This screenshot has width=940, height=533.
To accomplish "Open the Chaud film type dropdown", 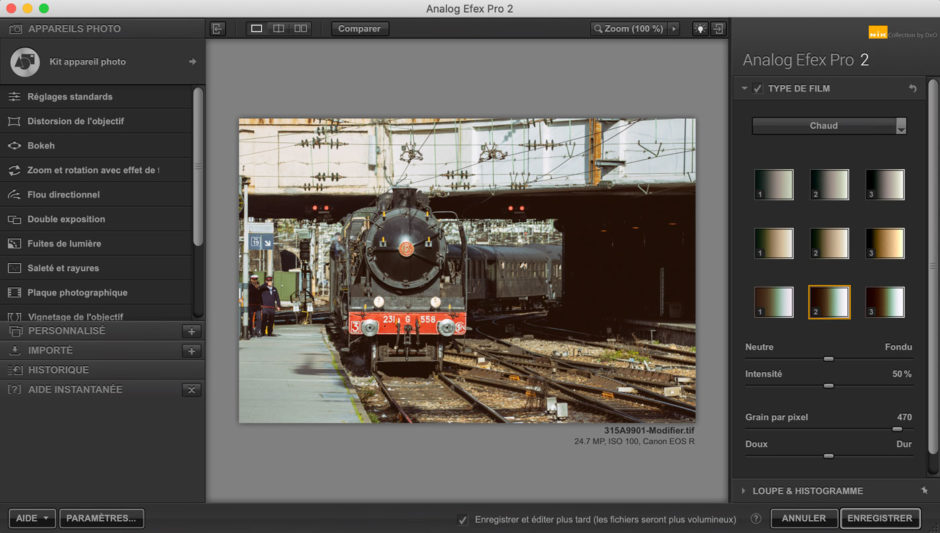I will 829,126.
